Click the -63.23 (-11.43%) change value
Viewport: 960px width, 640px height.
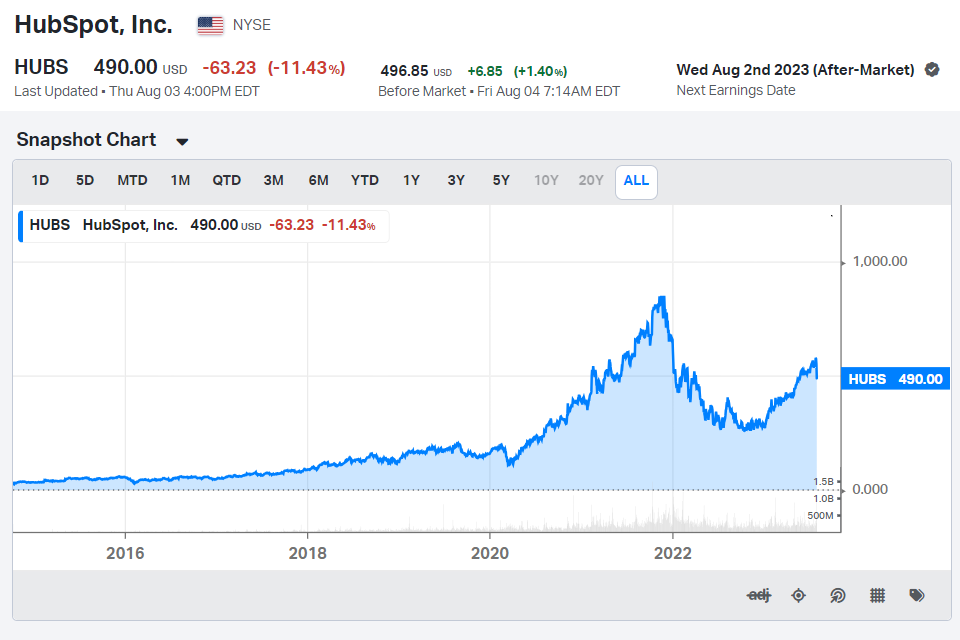274,67
